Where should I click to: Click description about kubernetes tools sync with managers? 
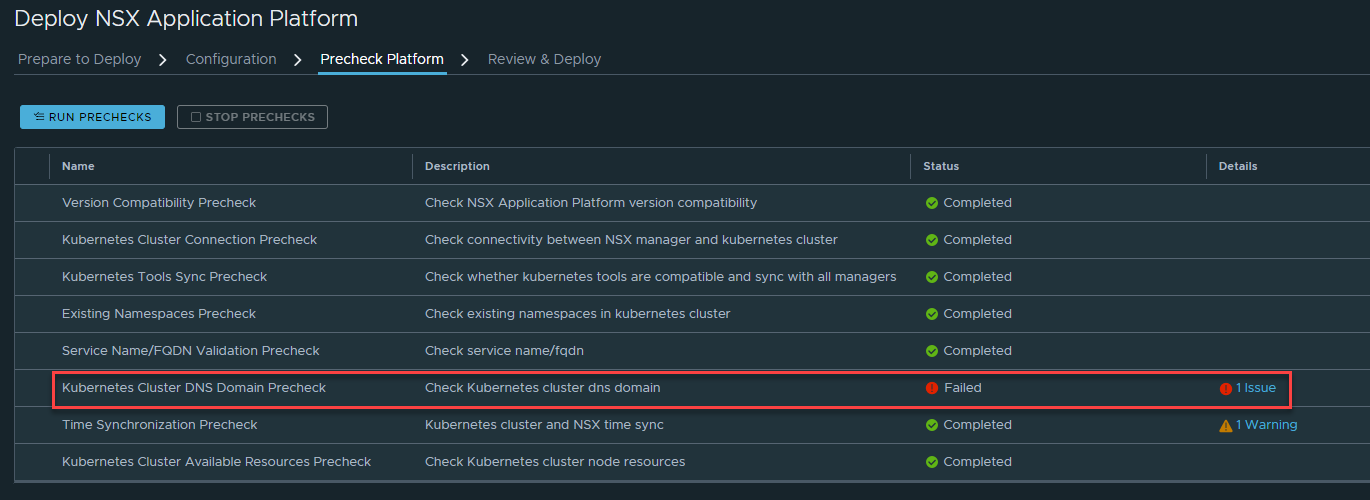click(661, 277)
